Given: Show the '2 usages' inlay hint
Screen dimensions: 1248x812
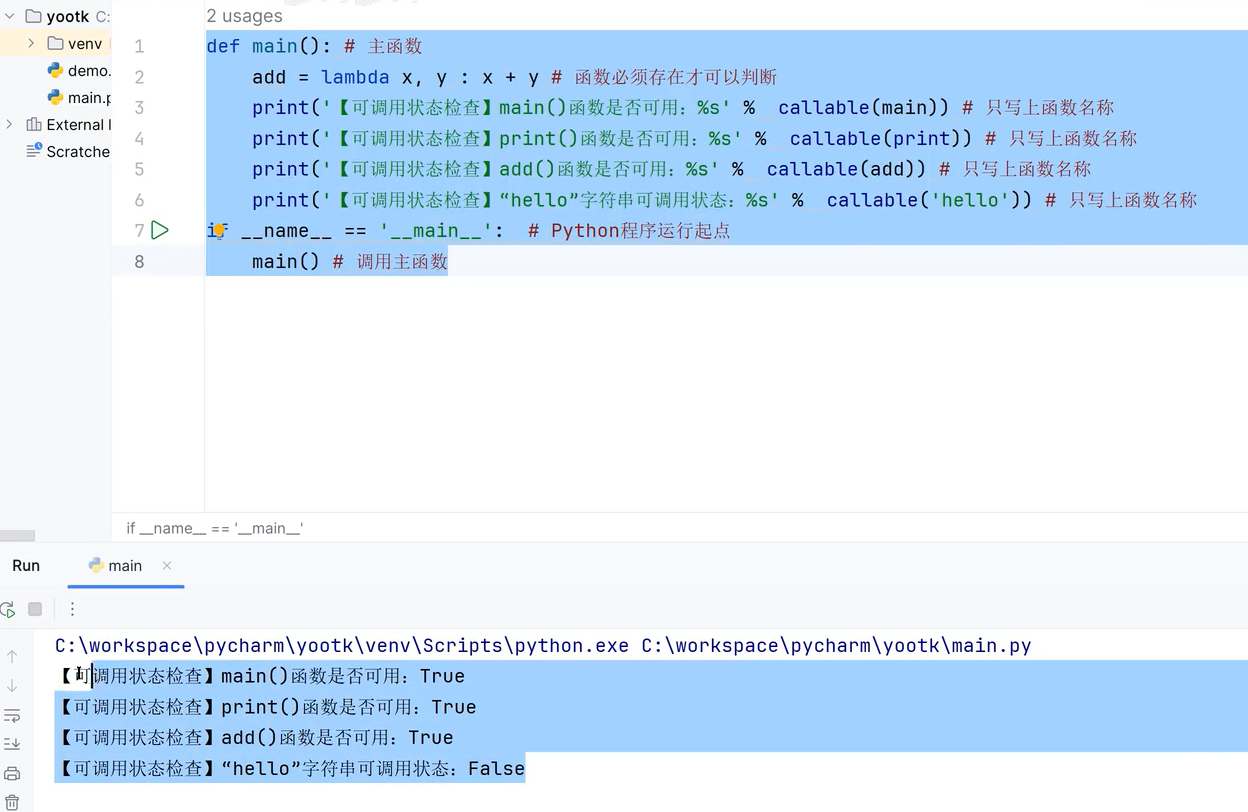Looking at the screenshot, I should click(x=244, y=16).
